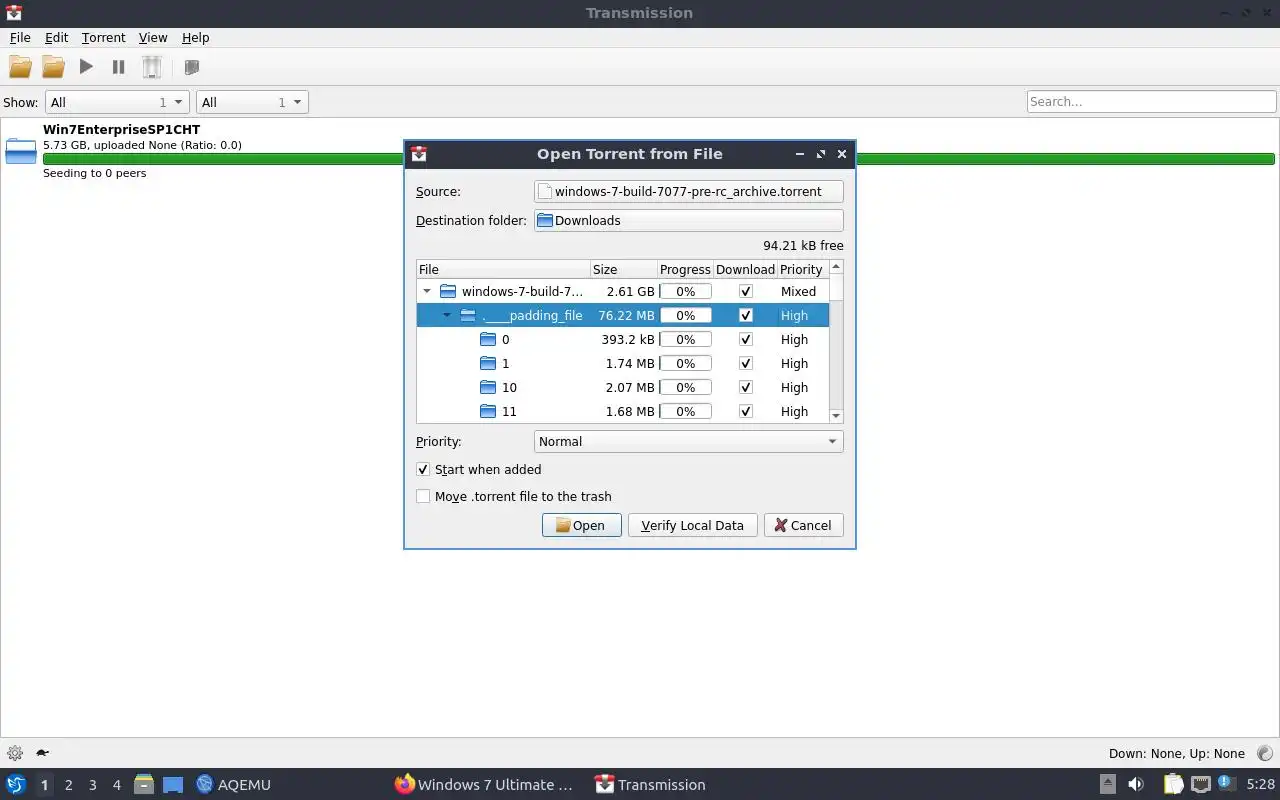This screenshot has width=1280, height=800.
Task: Click Verify Local Data button
Action: tap(692, 525)
